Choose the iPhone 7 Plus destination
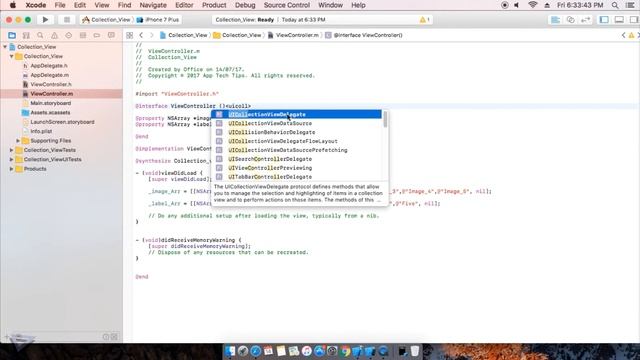 pyautogui.click(x=158, y=20)
